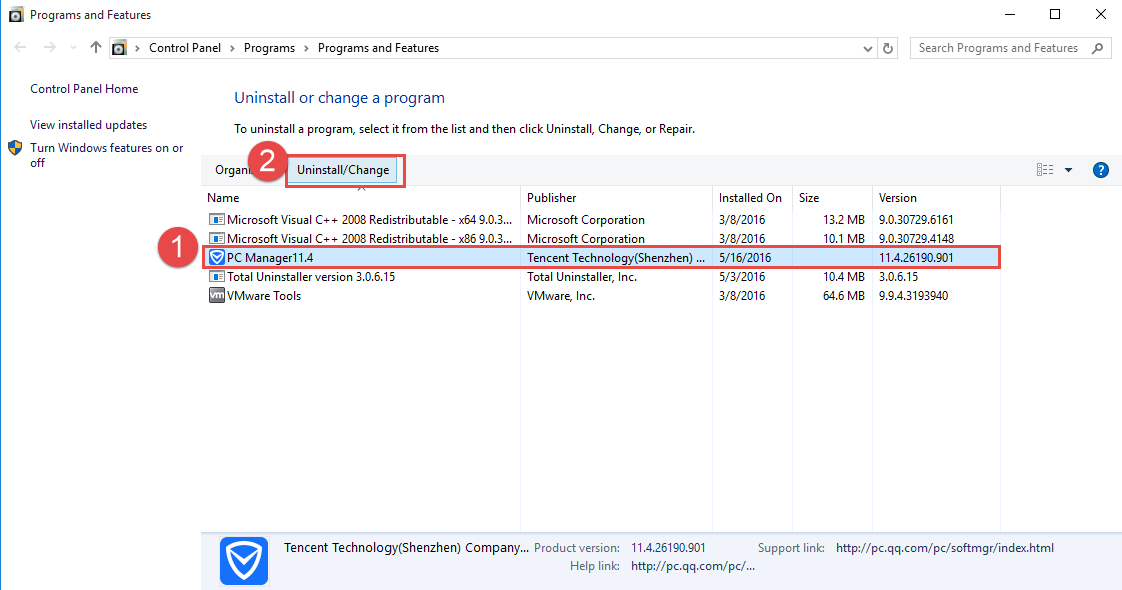Expand the address bar history dropdown
1122x590 pixels.
pyautogui.click(x=867, y=49)
